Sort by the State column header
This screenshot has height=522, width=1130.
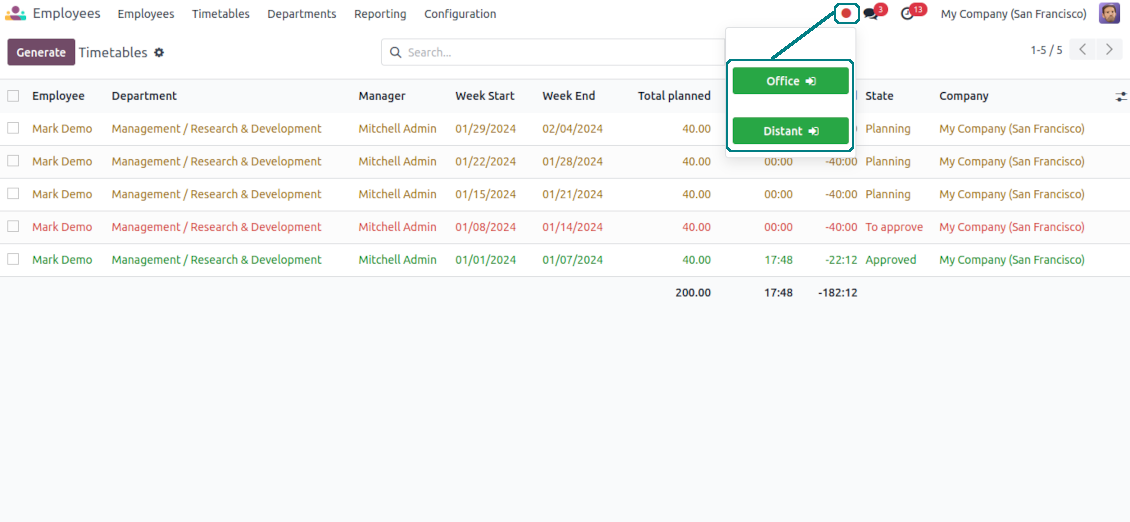(879, 96)
